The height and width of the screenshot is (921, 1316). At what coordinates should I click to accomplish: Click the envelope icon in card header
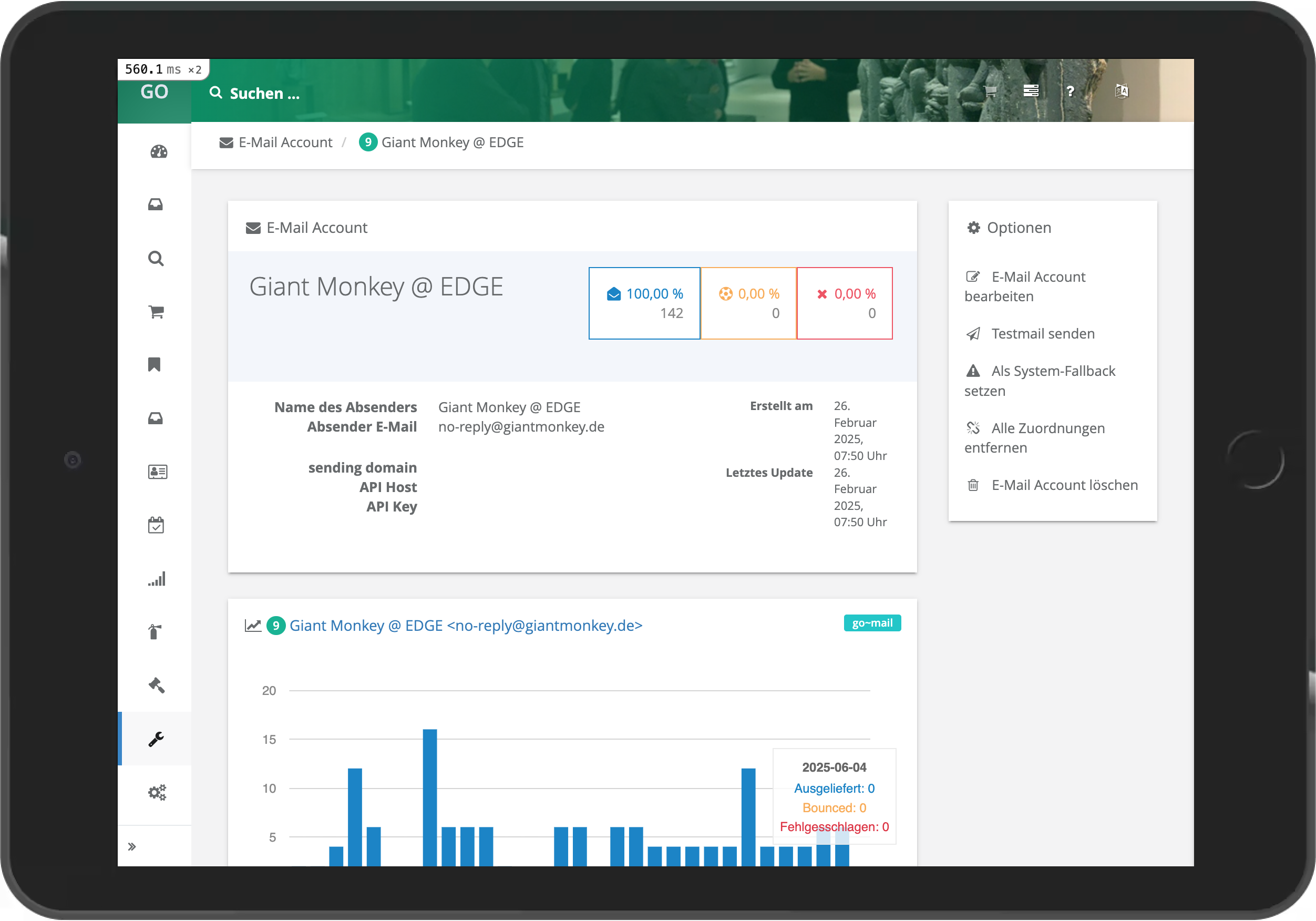tap(253, 228)
